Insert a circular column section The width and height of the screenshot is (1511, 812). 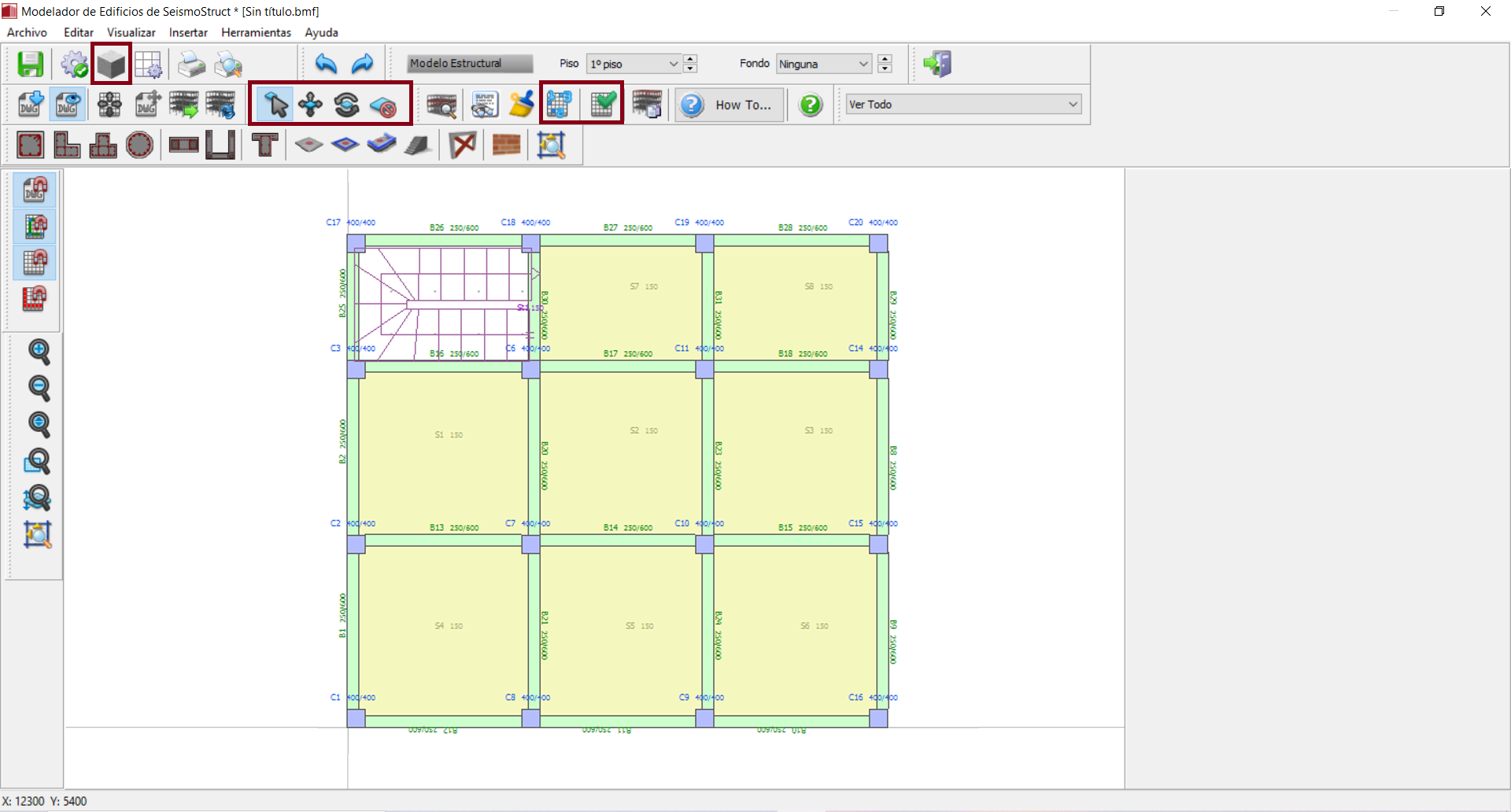[x=139, y=146]
